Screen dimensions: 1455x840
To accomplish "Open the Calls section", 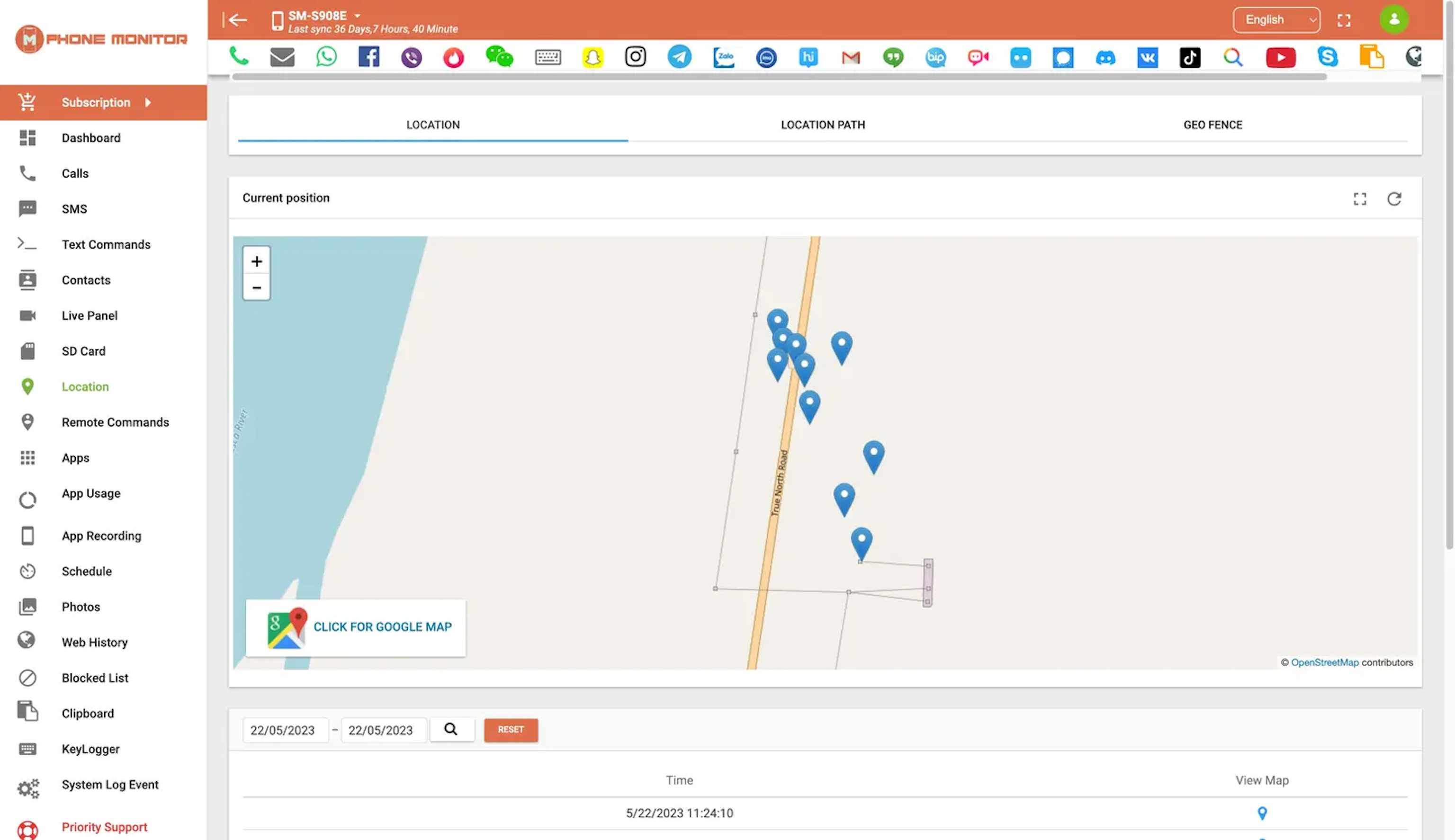I will [x=74, y=174].
